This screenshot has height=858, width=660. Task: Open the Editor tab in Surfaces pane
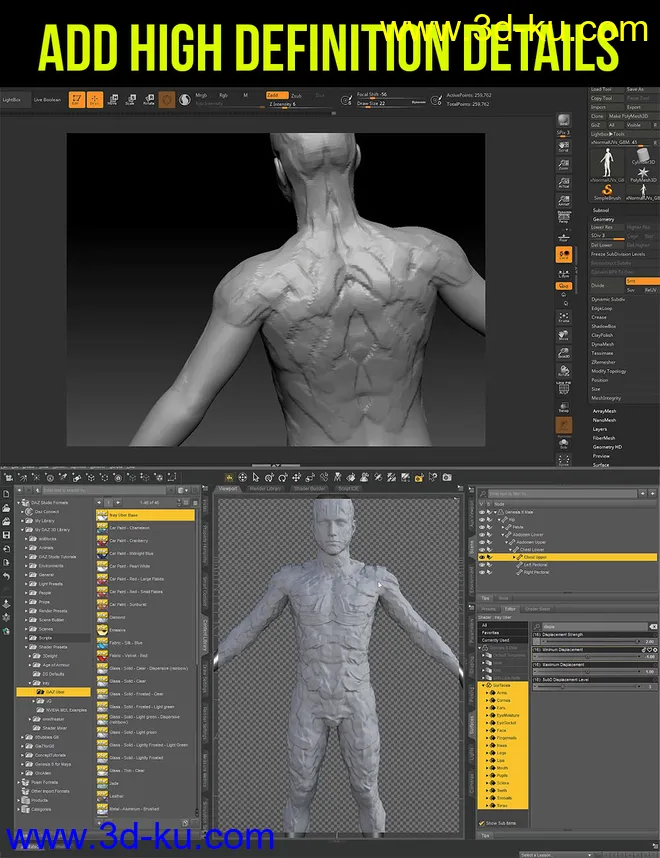510,609
